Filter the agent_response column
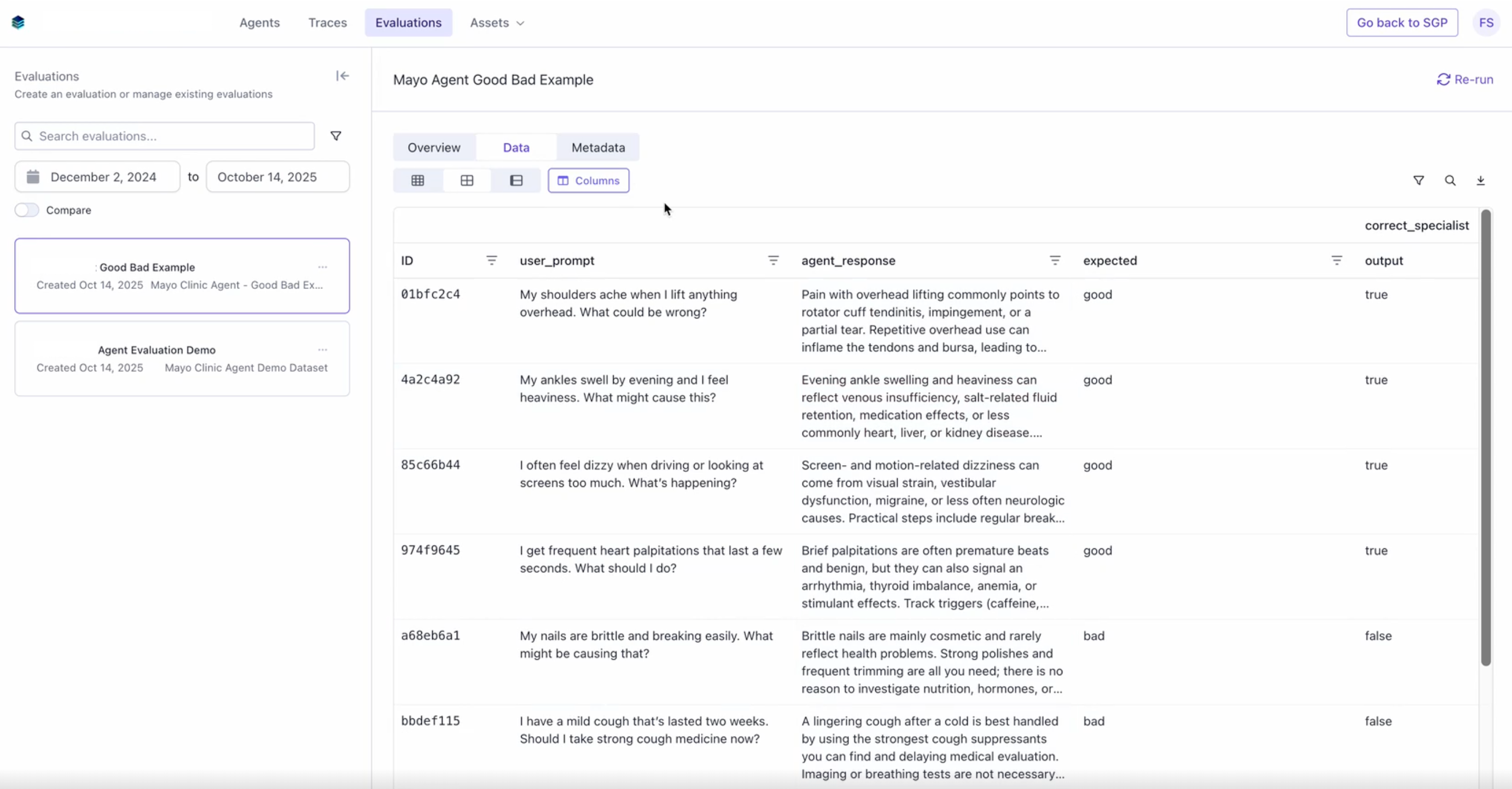Viewport: 1512px width, 789px height. [x=1055, y=260]
